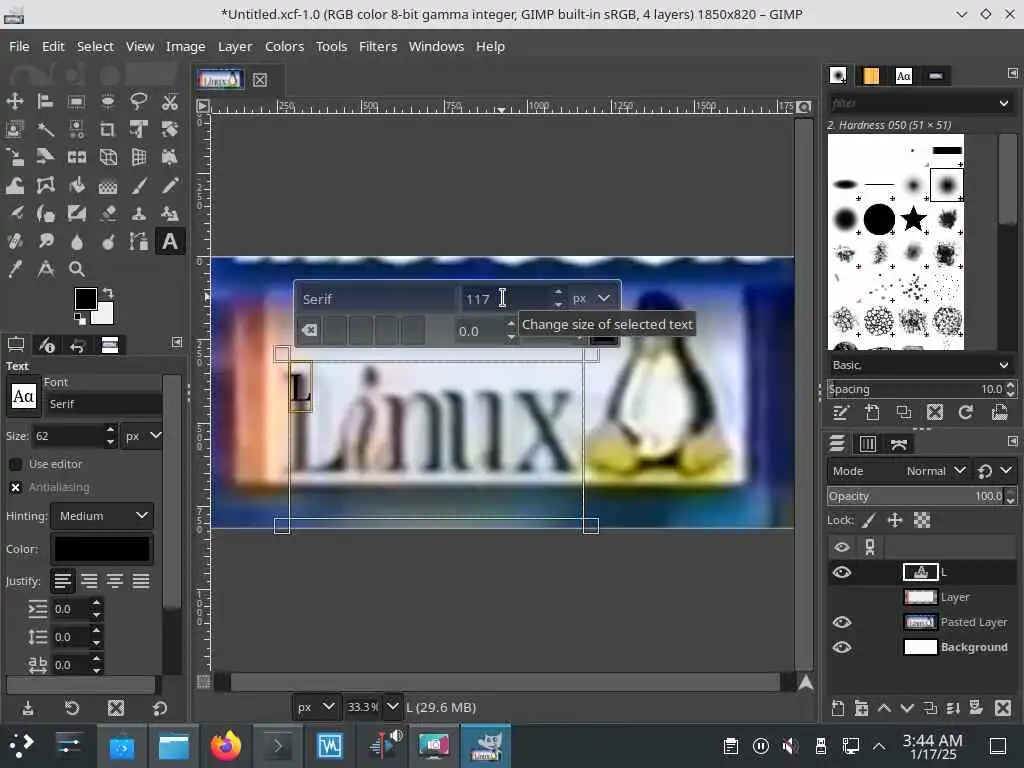Swap foreground and background colors
The image size is (1024, 768).
[x=108, y=293]
